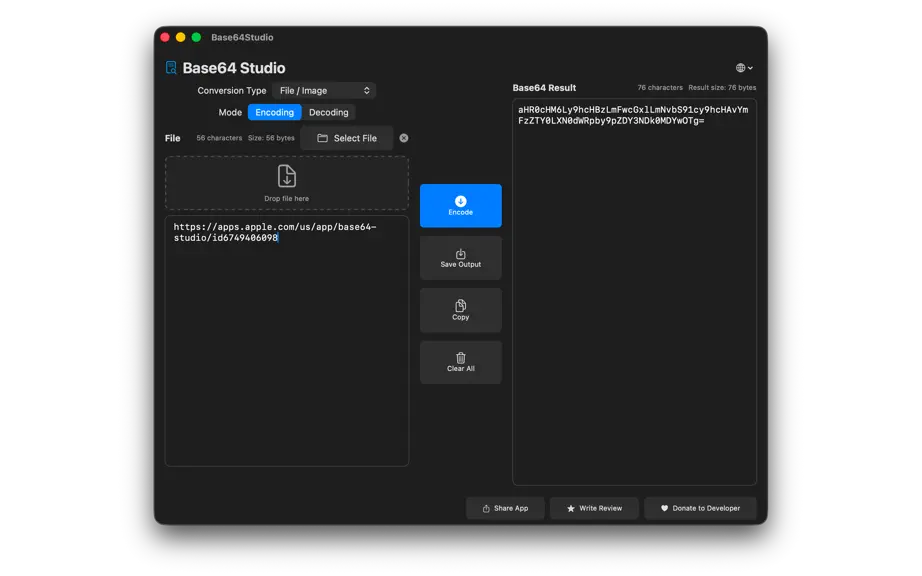Click the Save Output button
This screenshot has height=576, width=922.
click(x=460, y=258)
